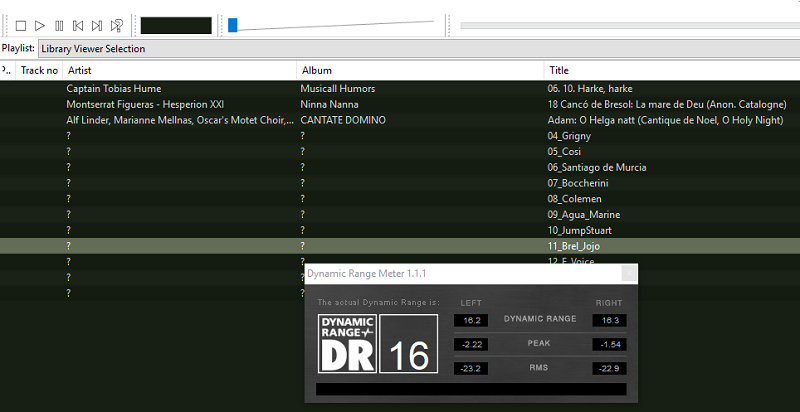Sort by the Artist column header

pyautogui.click(x=180, y=70)
